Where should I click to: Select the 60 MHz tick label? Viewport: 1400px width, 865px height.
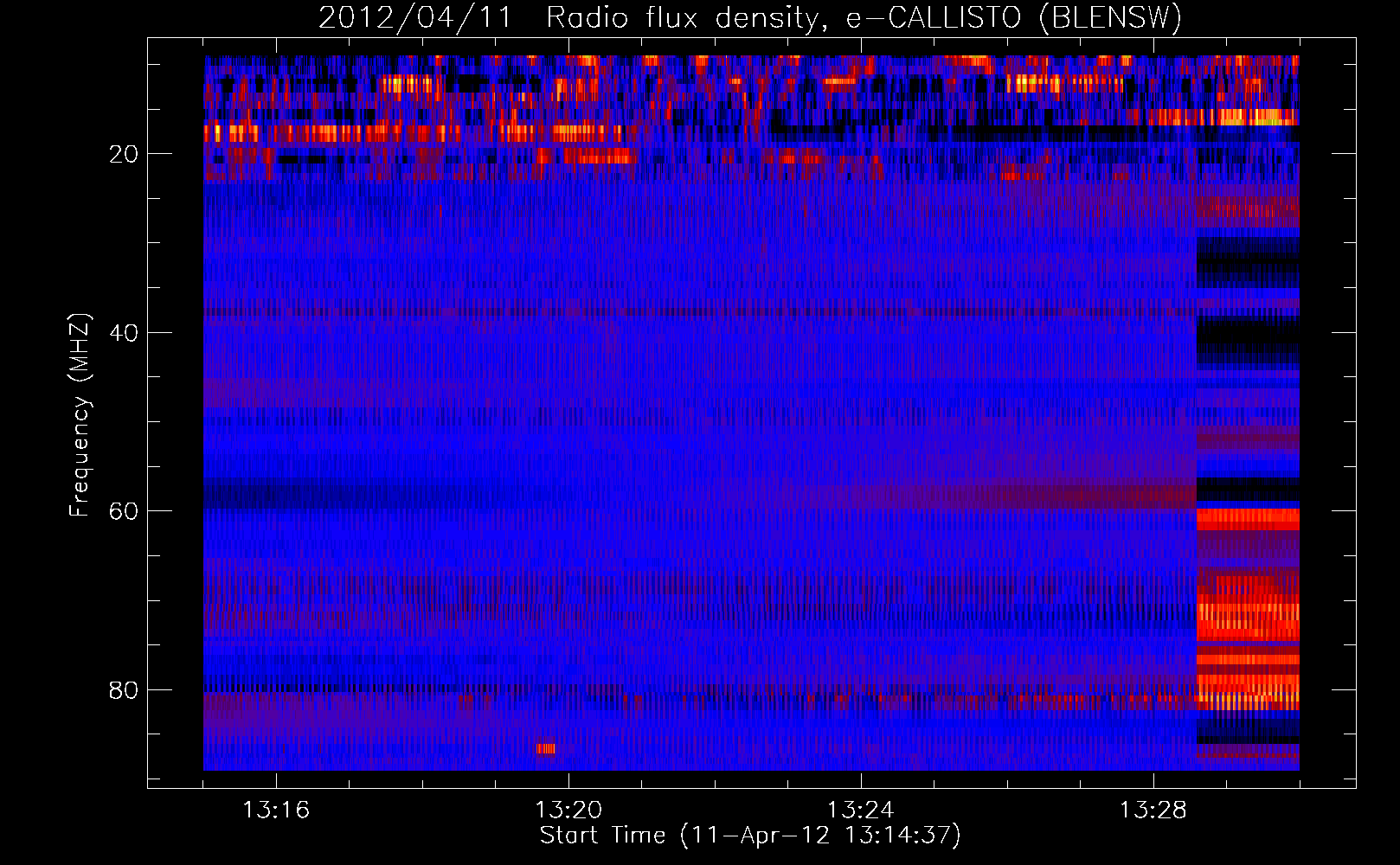(x=124, y=511)
